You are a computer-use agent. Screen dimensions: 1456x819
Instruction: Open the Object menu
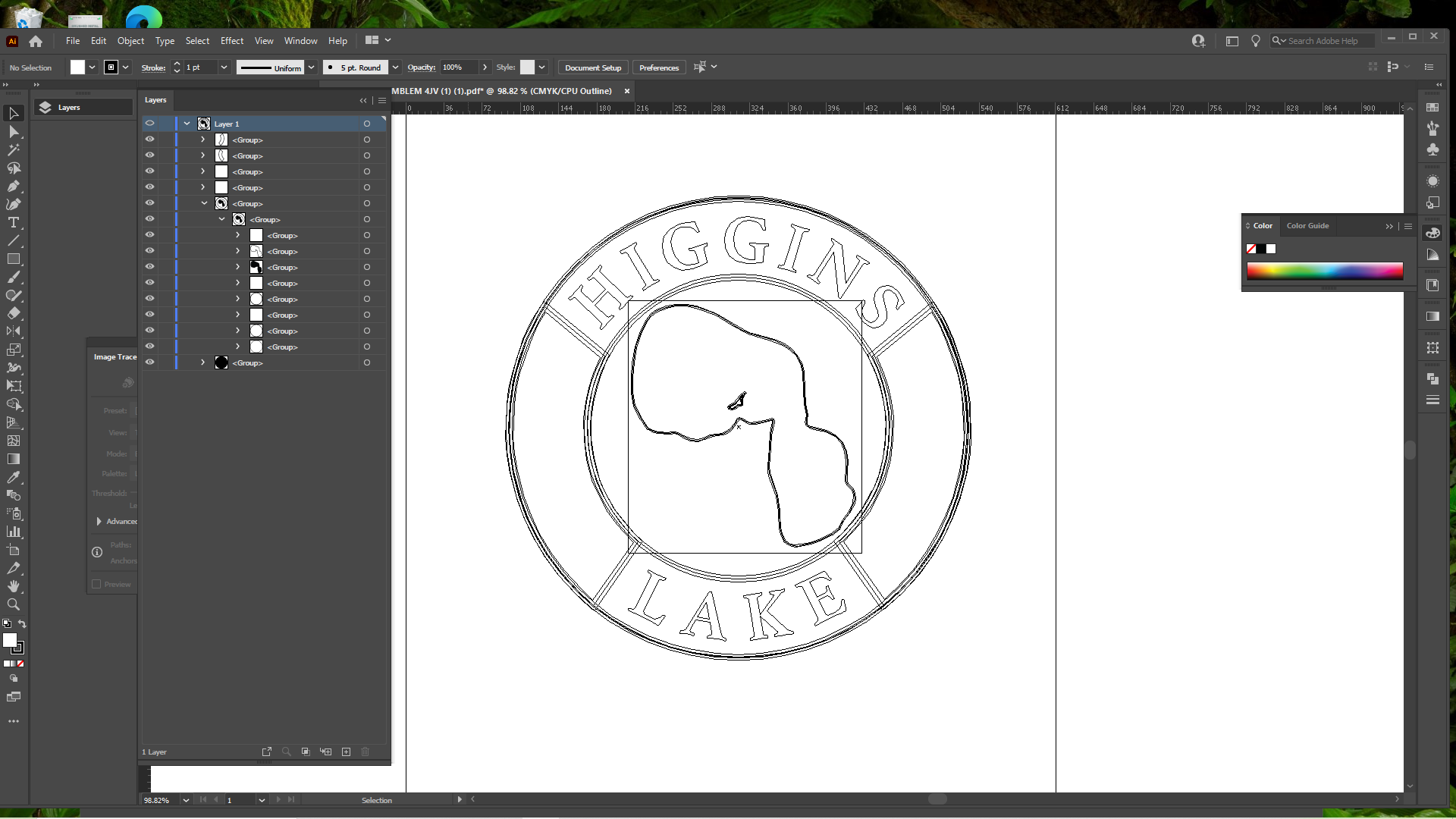click(x=130, y=41)
